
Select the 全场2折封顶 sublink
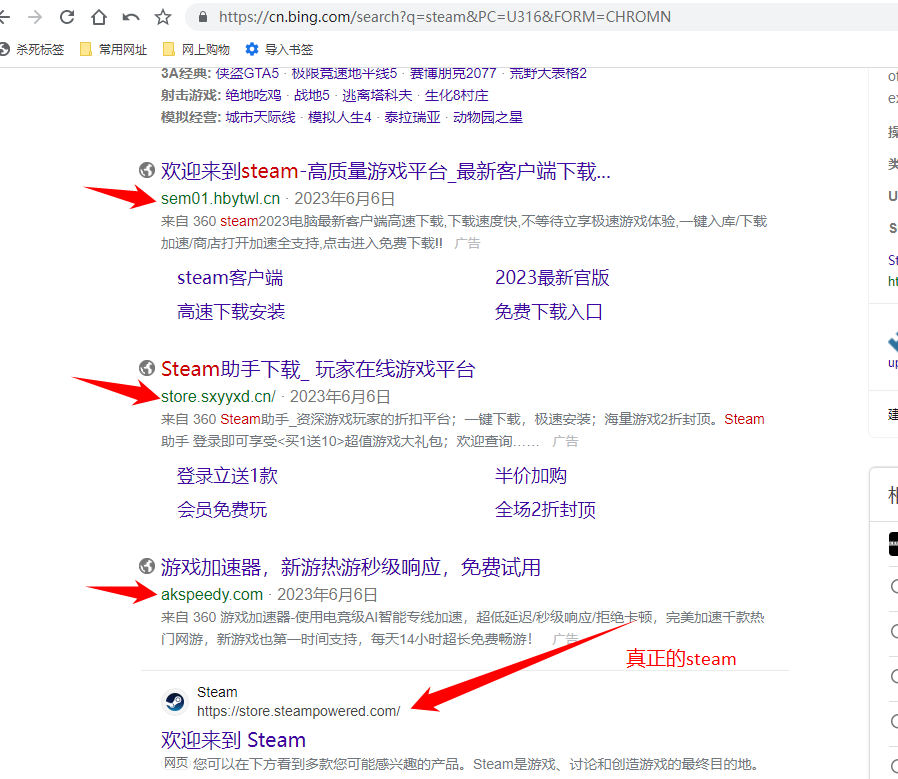(545, 510)
